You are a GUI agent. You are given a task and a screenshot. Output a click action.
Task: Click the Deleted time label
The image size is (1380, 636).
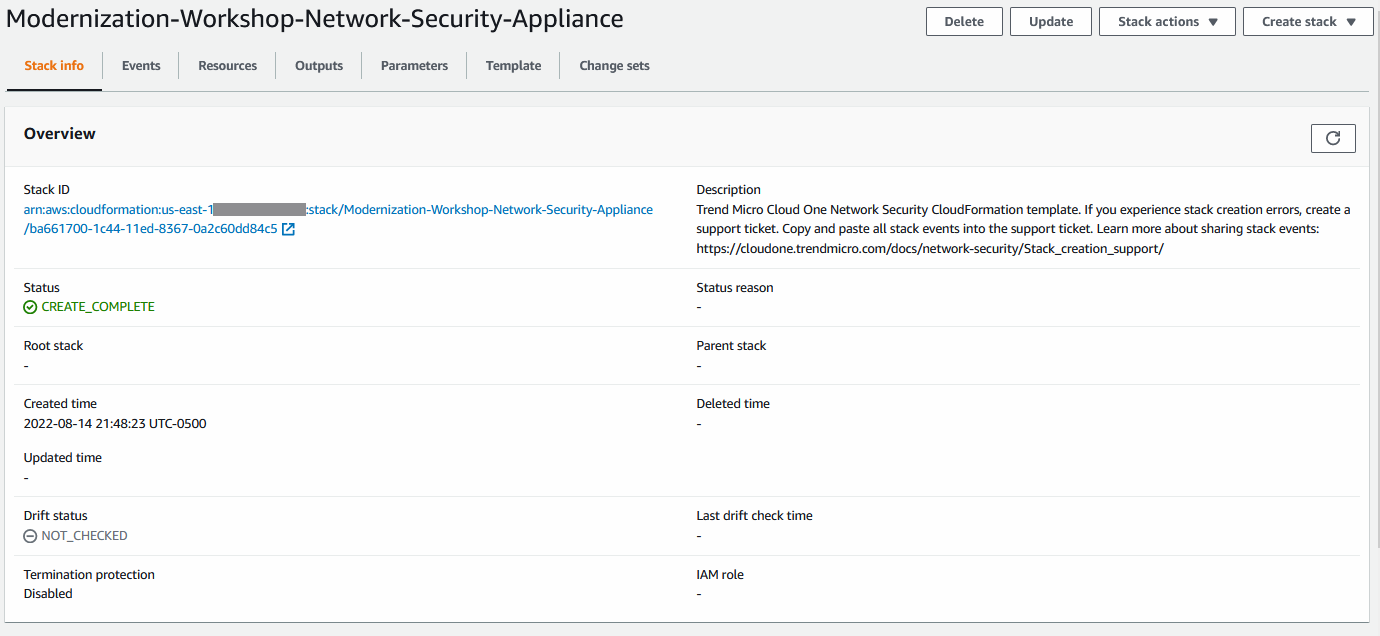tap(733, 404)
